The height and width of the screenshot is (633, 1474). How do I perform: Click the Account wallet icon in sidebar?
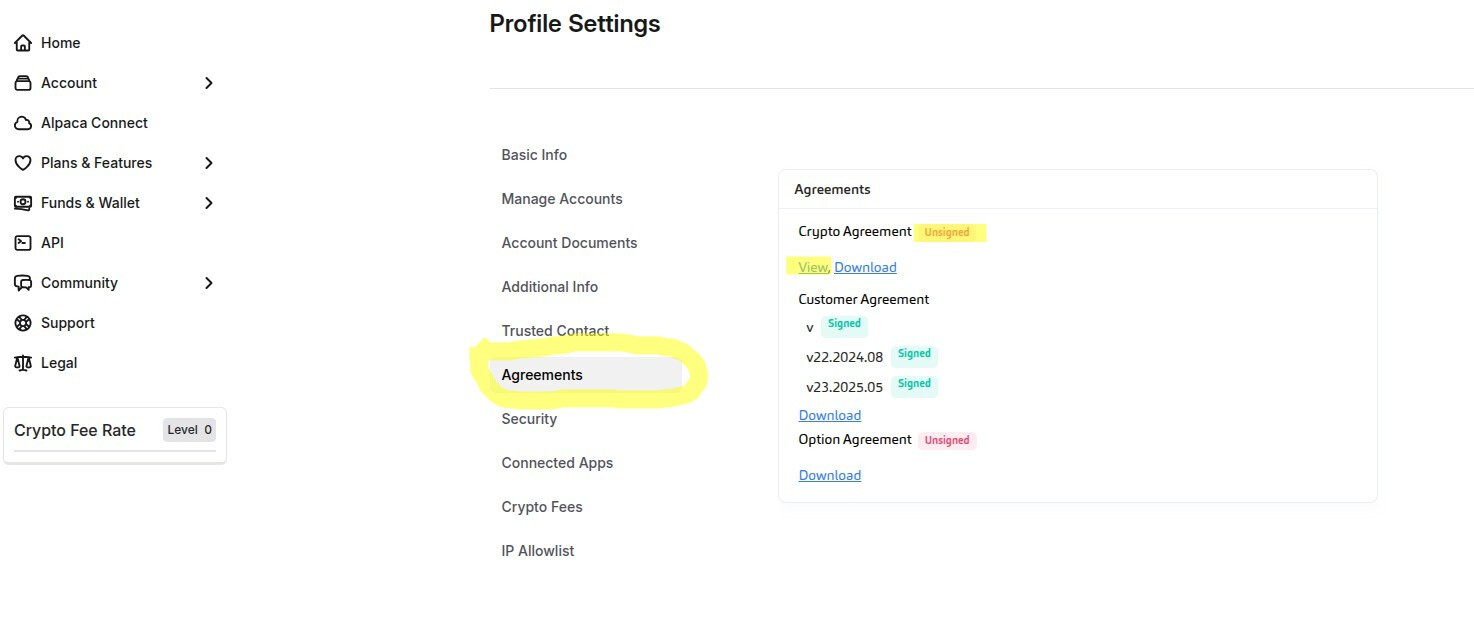(x=23, y=83)
